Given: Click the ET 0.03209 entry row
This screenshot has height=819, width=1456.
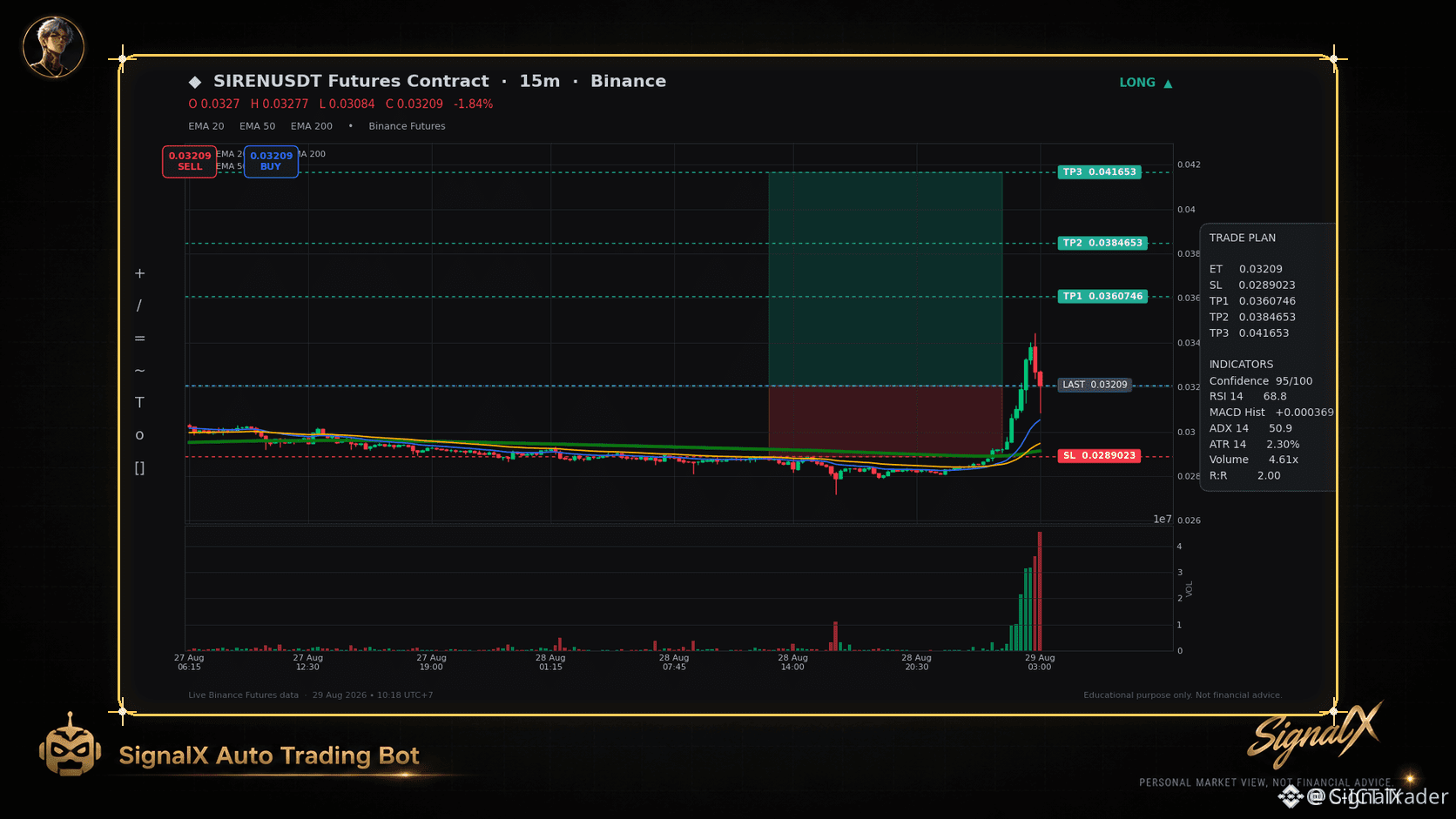Looking at the screenshot, I should click(1246, 269).
